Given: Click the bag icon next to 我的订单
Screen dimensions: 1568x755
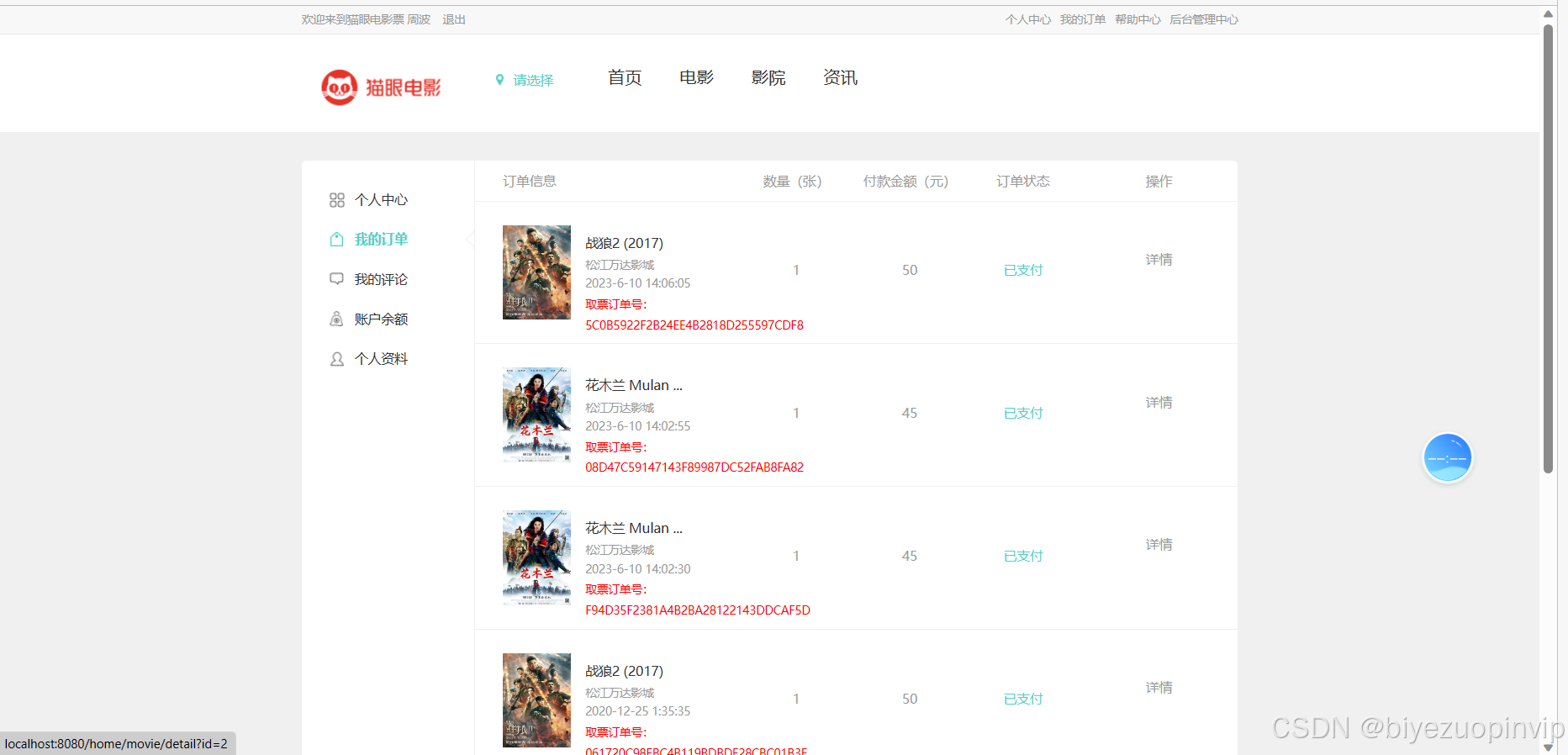Looking at the screenshot, I should pyautogui.click(x=337, y=240).
